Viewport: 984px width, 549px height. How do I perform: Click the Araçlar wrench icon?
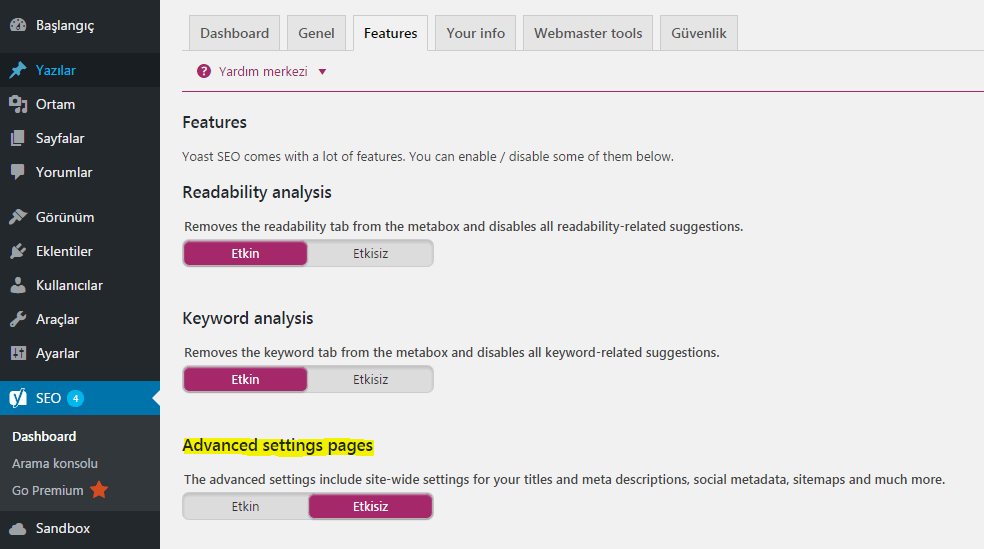[18, 319]
